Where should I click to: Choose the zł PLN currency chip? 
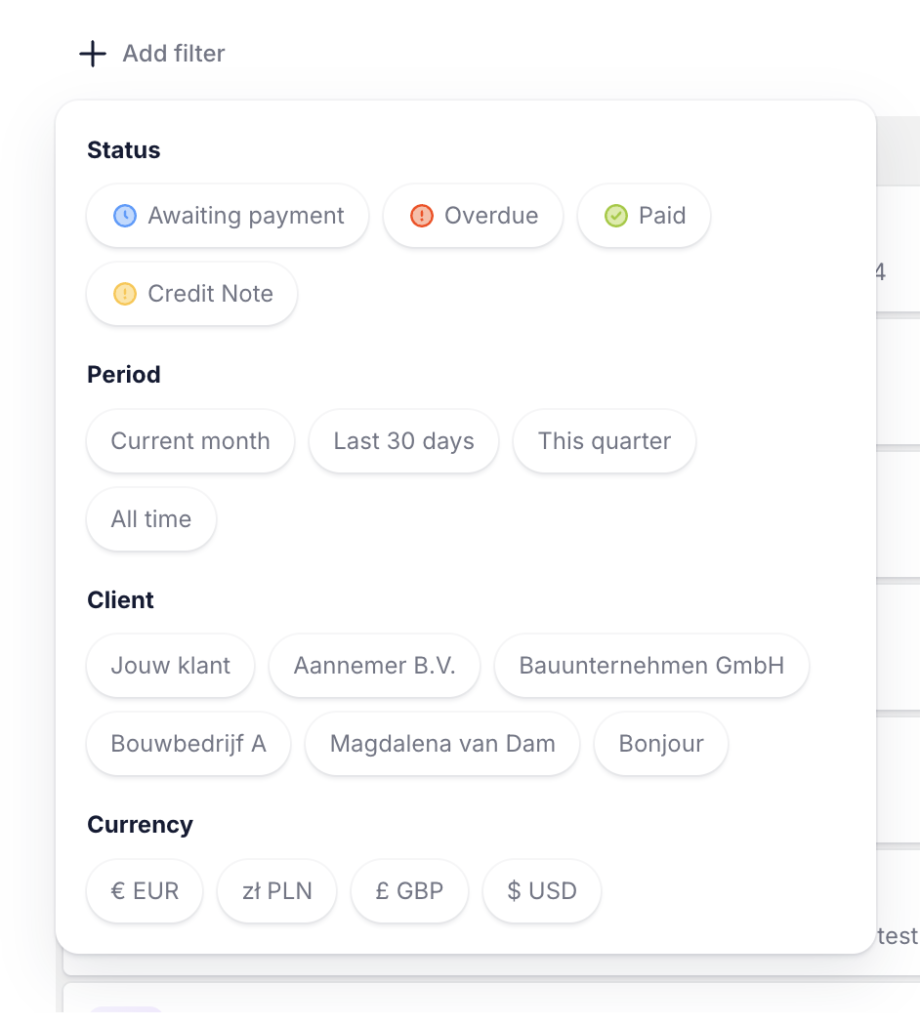click(277, 891)
